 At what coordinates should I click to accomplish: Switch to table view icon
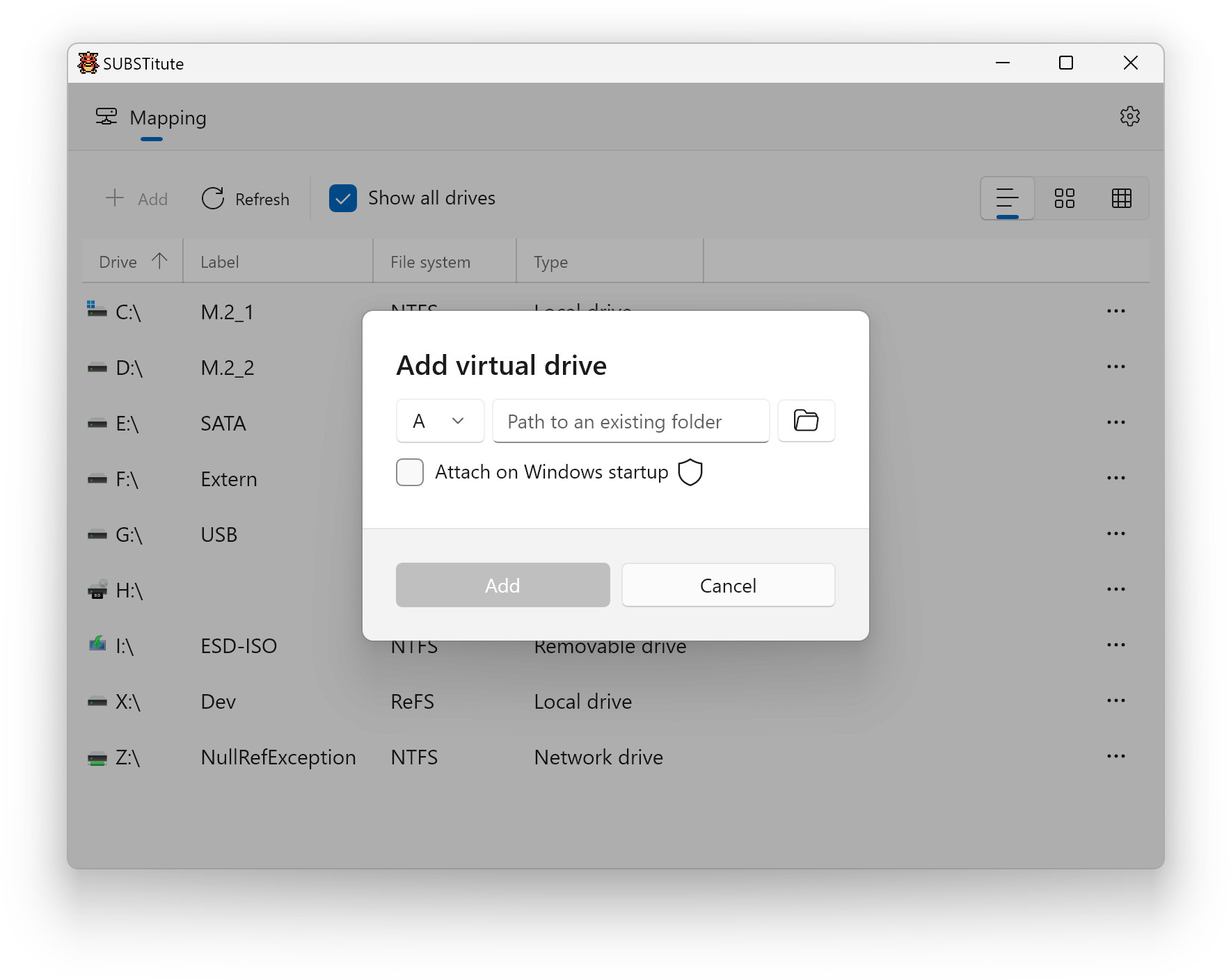(1121, 198)
